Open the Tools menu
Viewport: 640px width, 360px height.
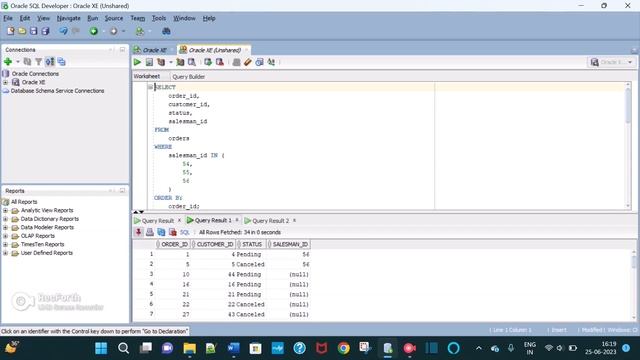[159, 18]
